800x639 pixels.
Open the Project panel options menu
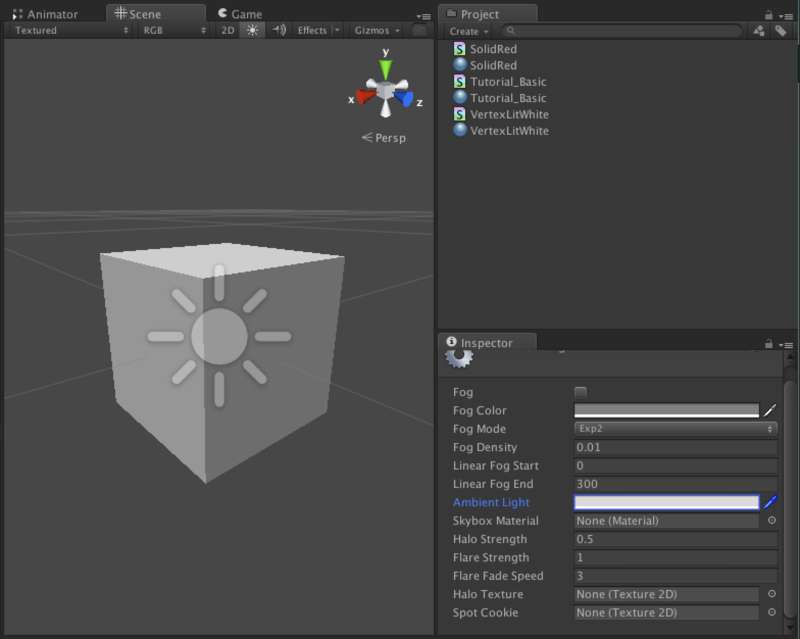pos(786,16)
